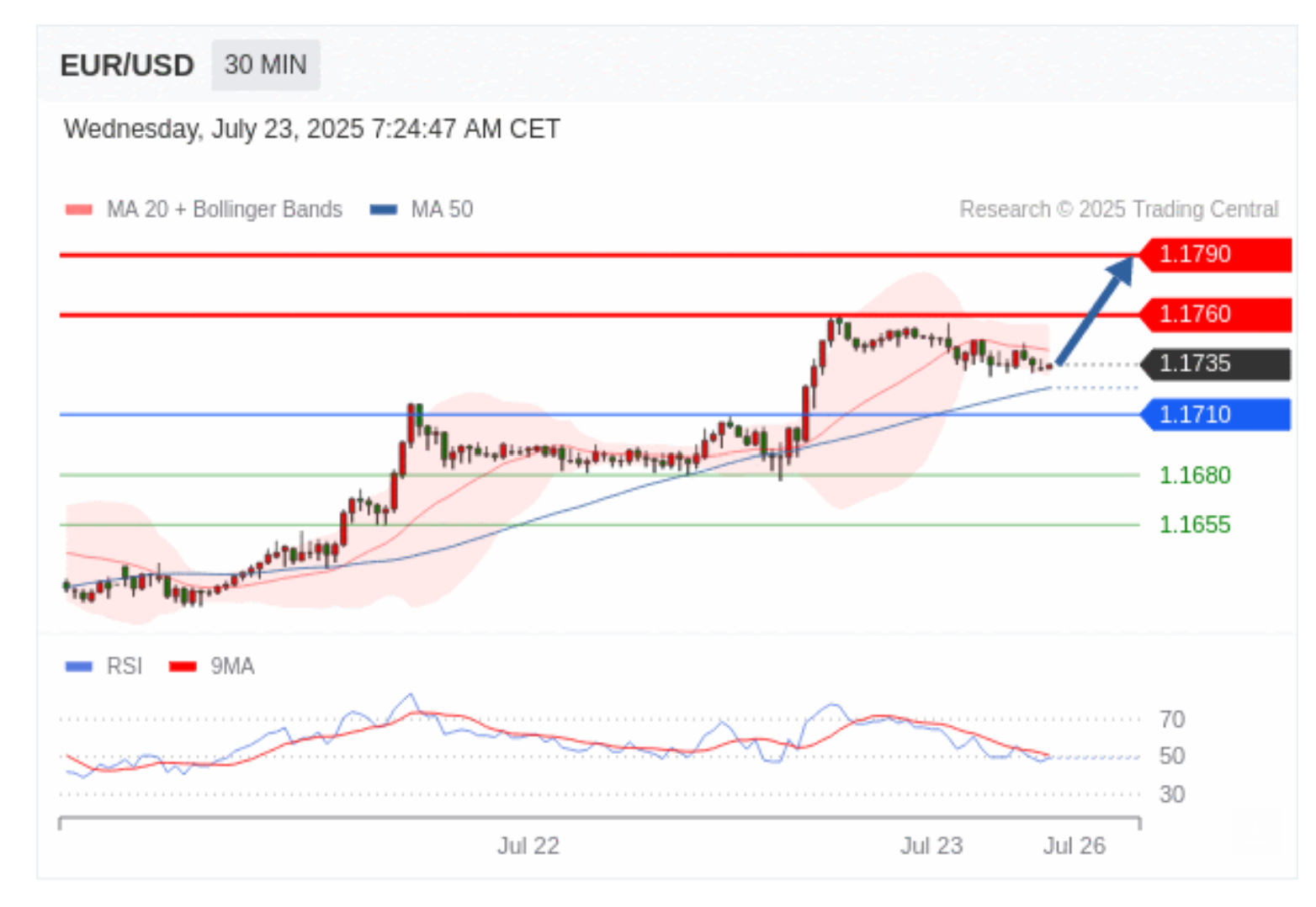Select the 1.1710 blue pivot price tag
Viewport: 1316px width, 907px height.
(x=1215, y=415)
